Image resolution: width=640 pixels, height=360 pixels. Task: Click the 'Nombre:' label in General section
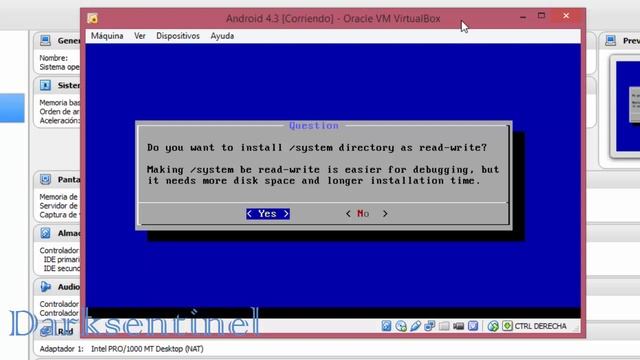tap(53, 58)
